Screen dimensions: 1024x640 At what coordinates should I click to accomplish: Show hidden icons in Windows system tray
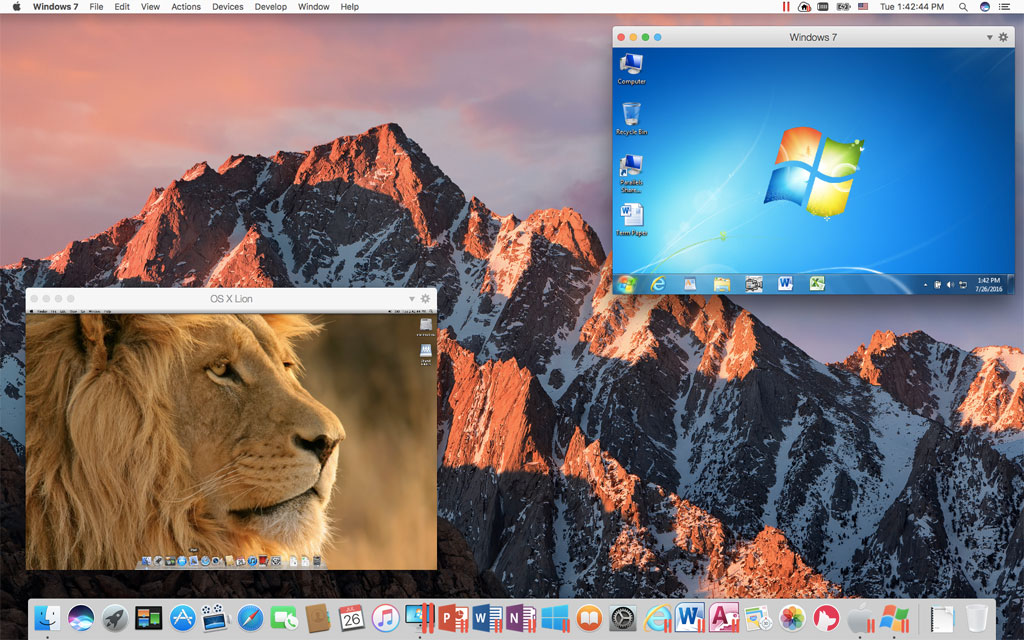925,285
